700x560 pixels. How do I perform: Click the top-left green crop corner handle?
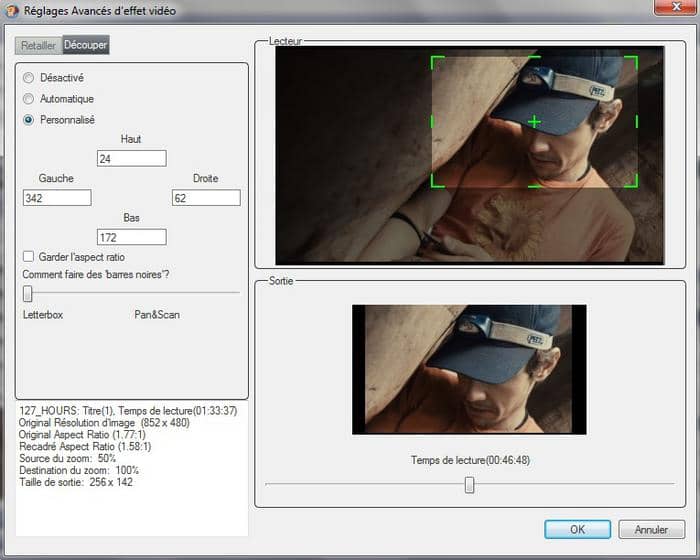[437, 62]
